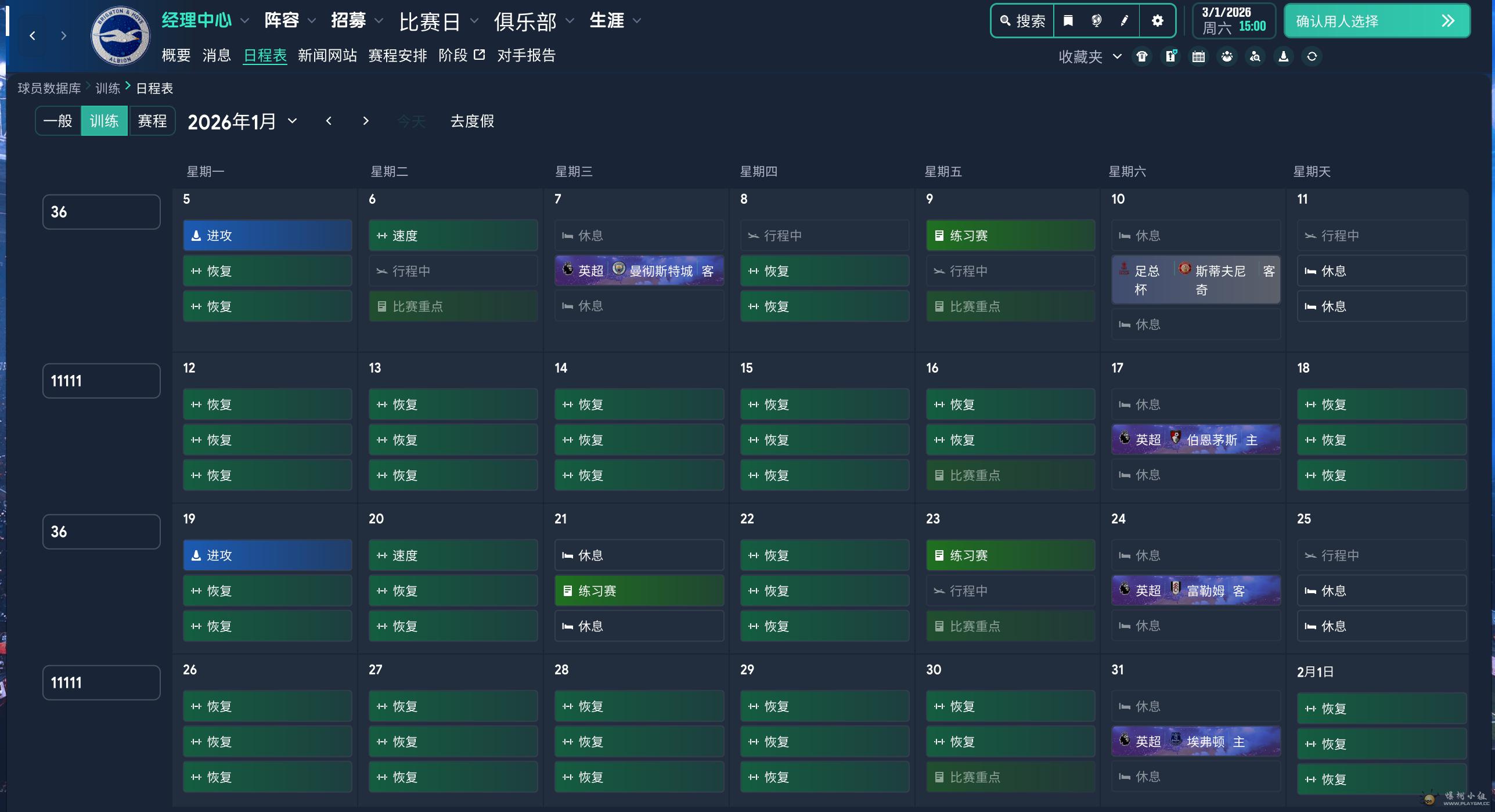Open the player search scouting icon

tap(1255, 56)
